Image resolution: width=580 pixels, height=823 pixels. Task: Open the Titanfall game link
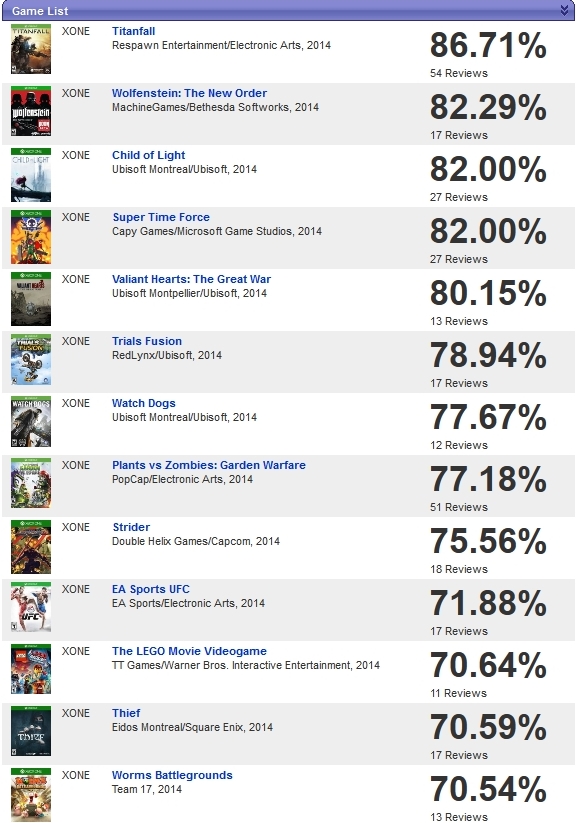coord(133,31)
